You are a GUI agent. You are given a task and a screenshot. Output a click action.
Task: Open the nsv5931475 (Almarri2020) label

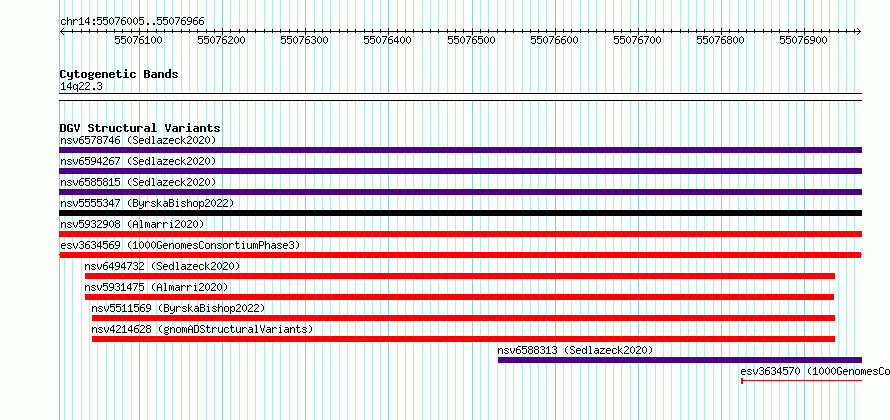tap(156, 287)
